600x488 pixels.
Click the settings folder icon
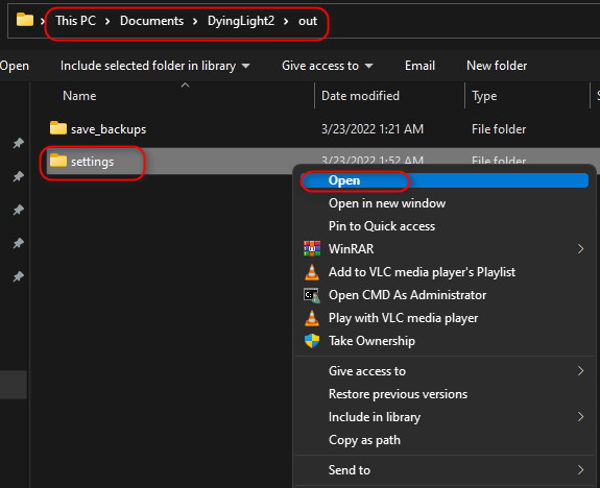pos(58,160)
